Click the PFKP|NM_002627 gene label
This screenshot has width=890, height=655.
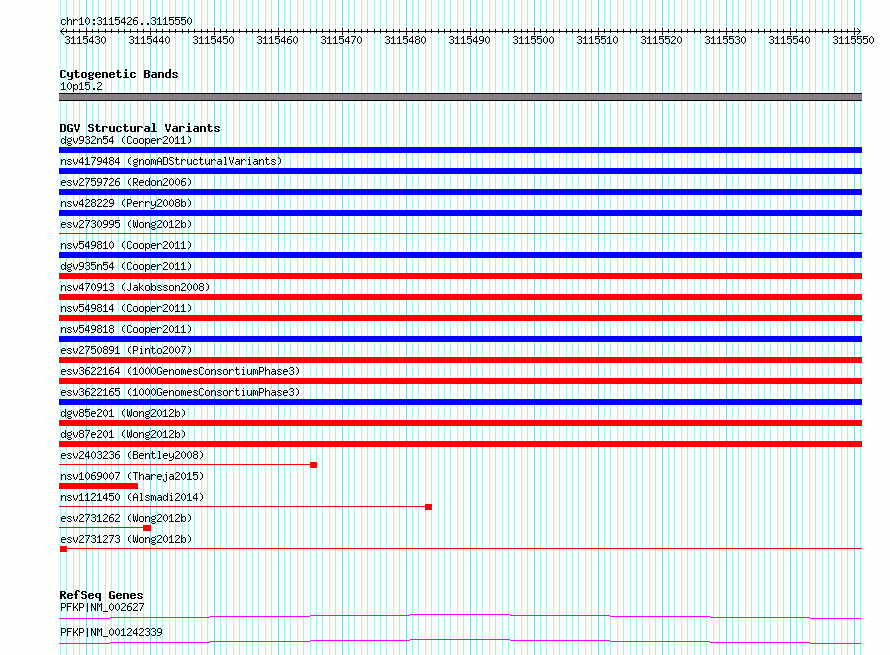(102, 607)
